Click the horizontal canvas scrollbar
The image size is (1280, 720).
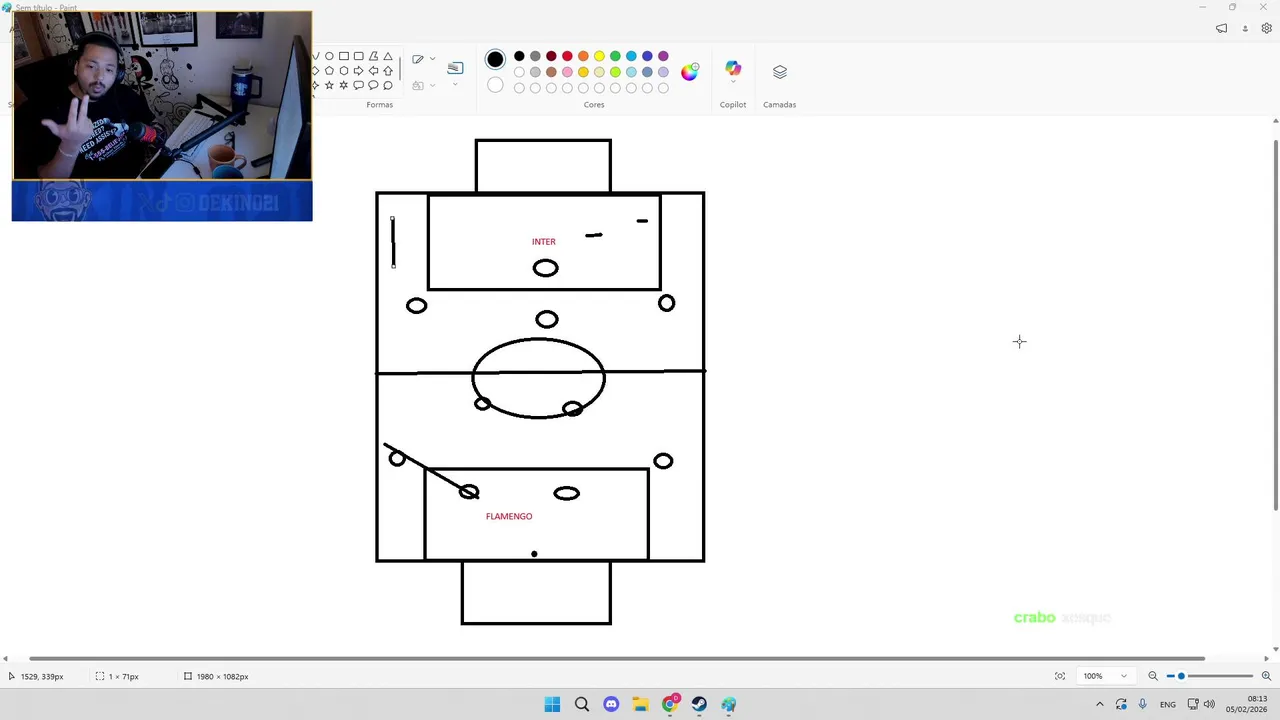coord(617,658)
